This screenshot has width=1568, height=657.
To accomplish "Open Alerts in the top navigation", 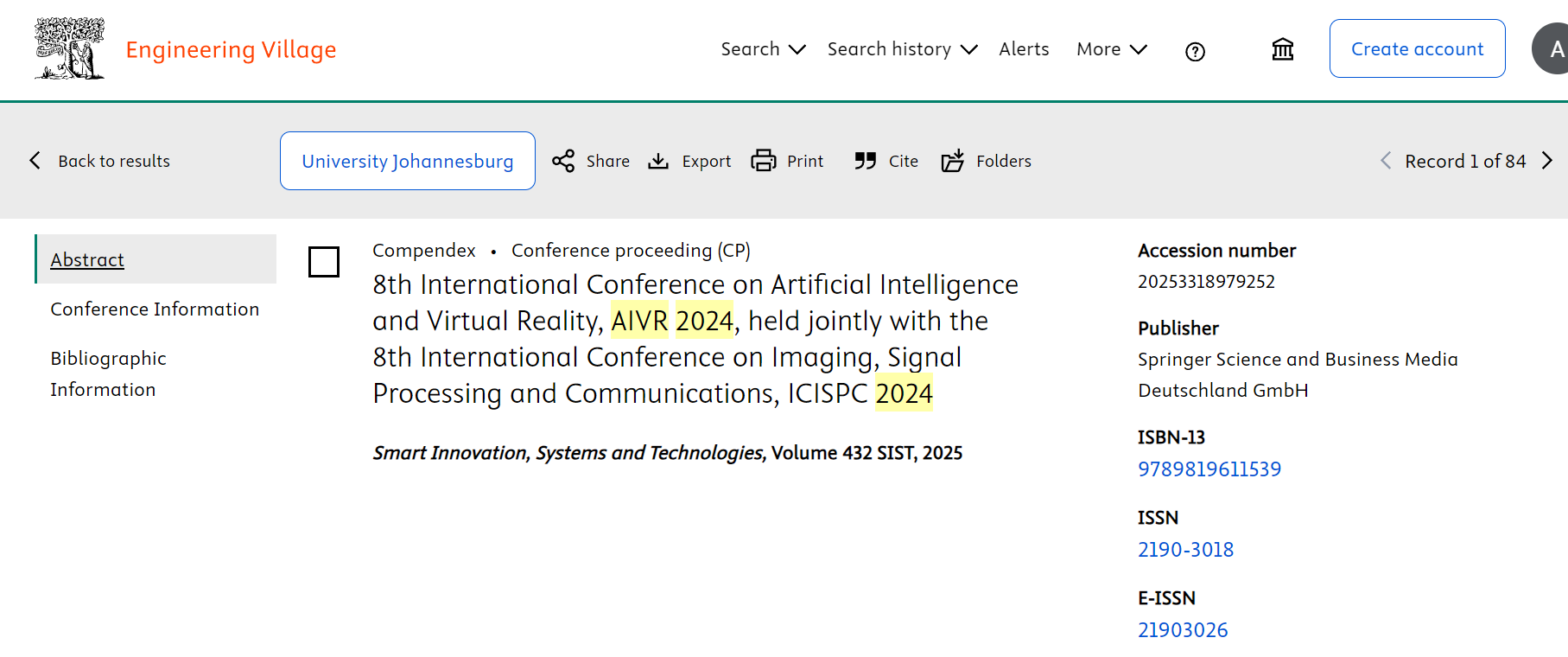I will coord(1024,49).
